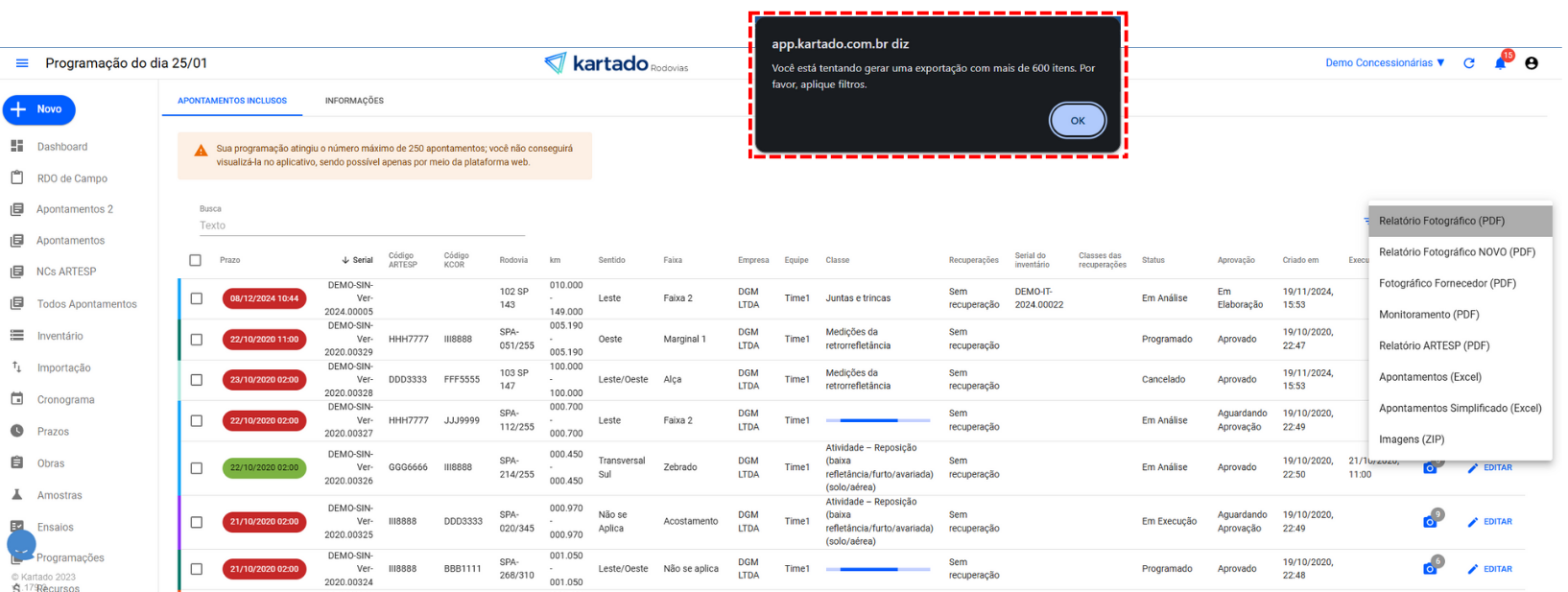Click the Dashboard sidebar icon
Screen dimensions: 1568x592
click(17, 147)
